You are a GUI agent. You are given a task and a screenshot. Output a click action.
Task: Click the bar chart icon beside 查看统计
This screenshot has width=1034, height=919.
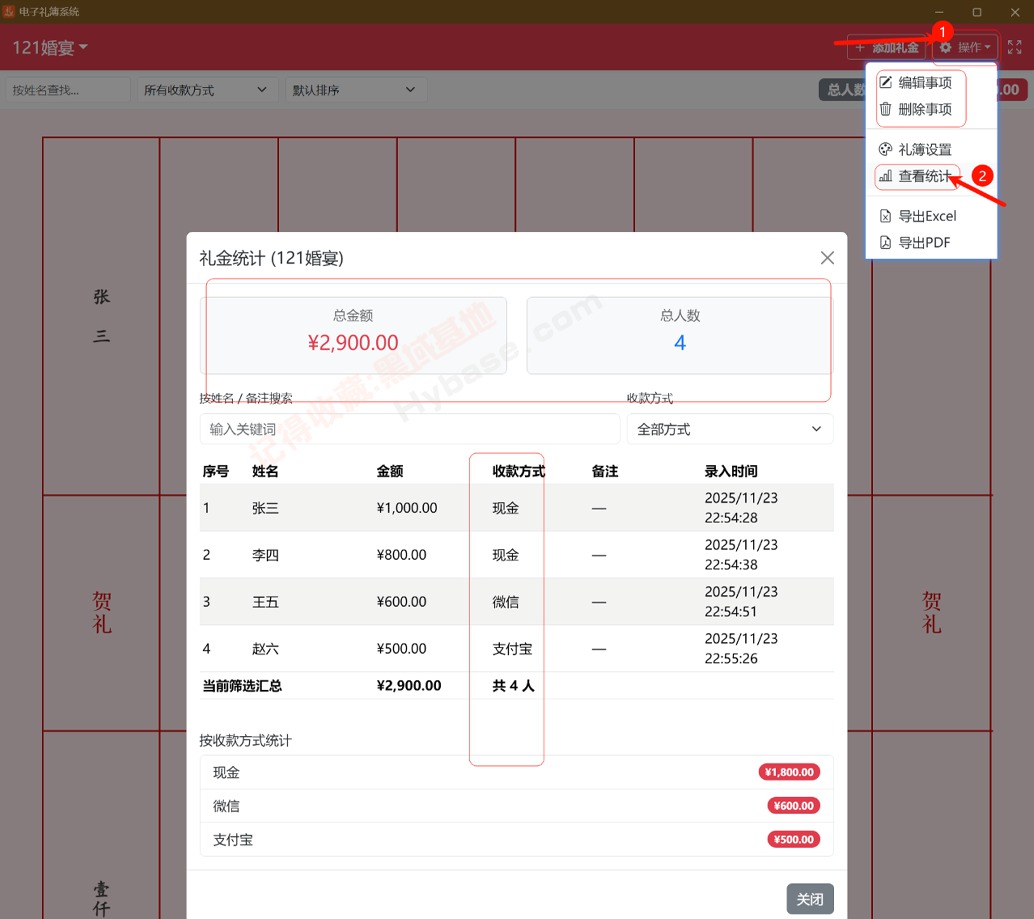point(886,176)
